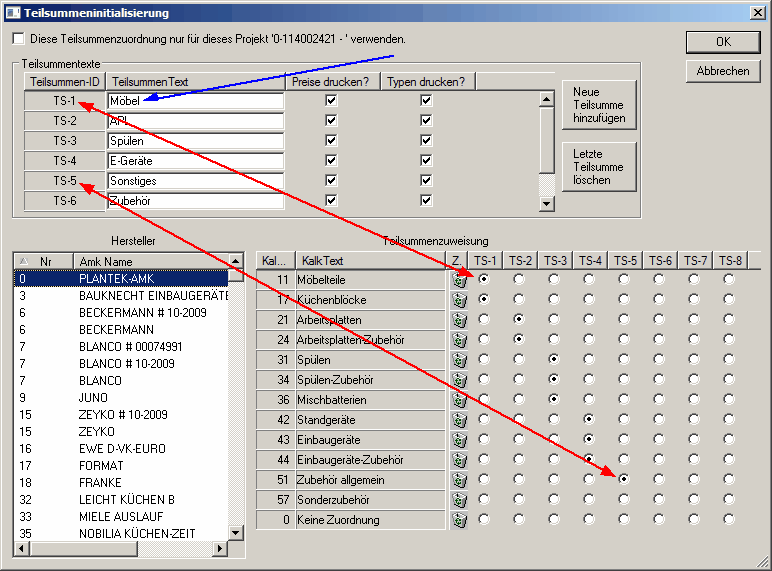The height and width of the screenshot is (571, 772).
Task: Click the trash icon for Sonderzubehör row
Action: [x=460, y=500]
